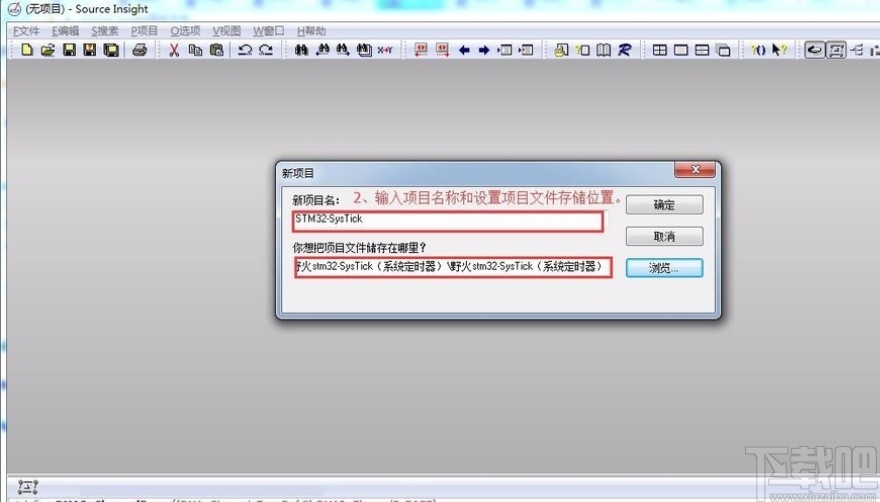
Task: Click the Paste clipboard icon
Action: click(216, 50)
